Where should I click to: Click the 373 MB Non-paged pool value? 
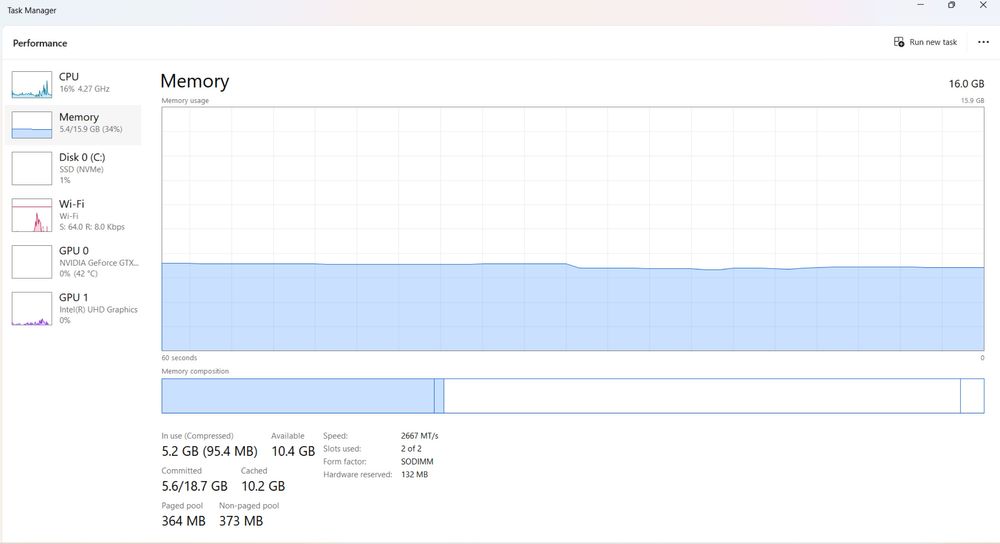click(241, 521)
